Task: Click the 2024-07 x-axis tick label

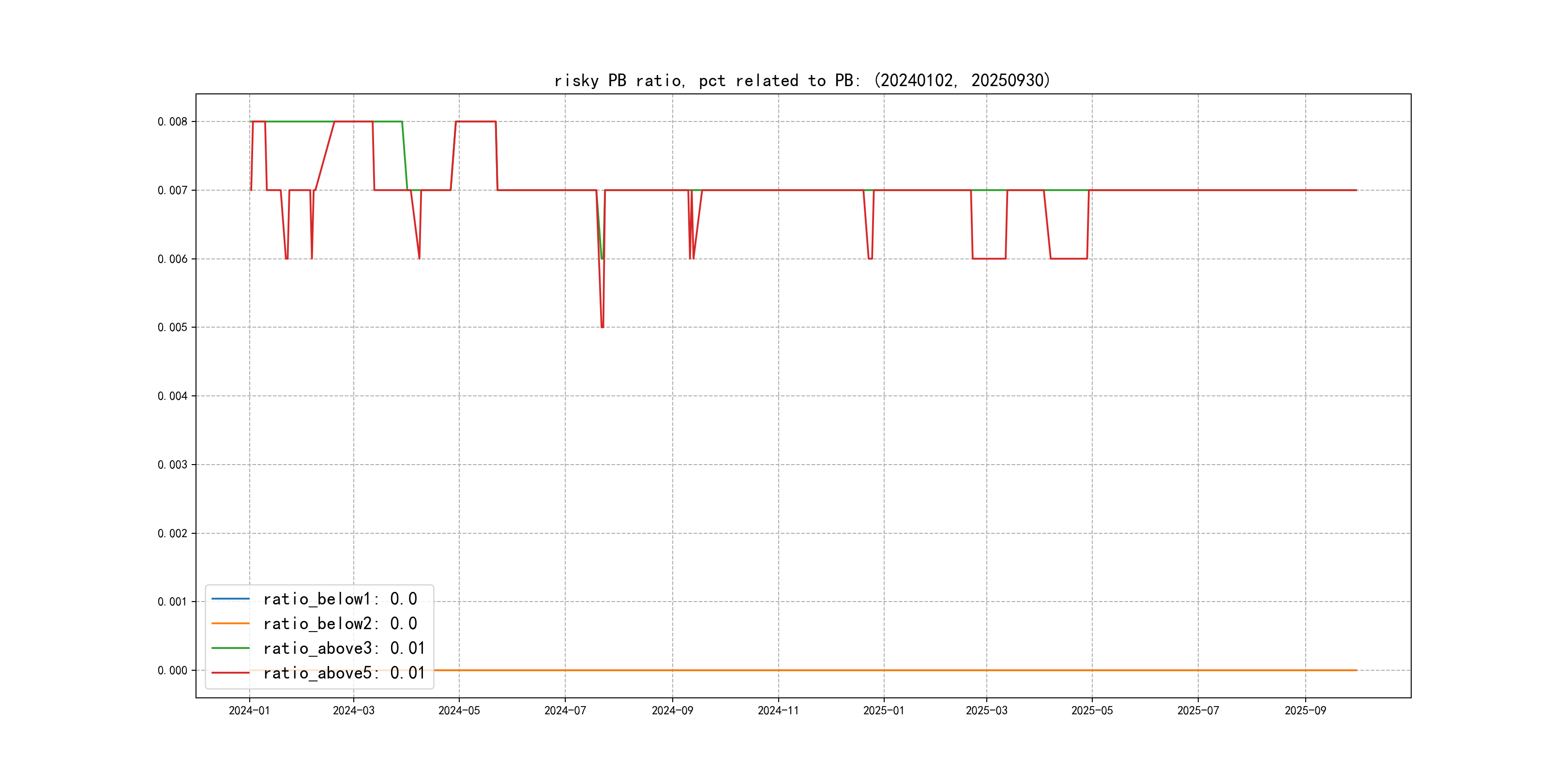Action: 565,710
